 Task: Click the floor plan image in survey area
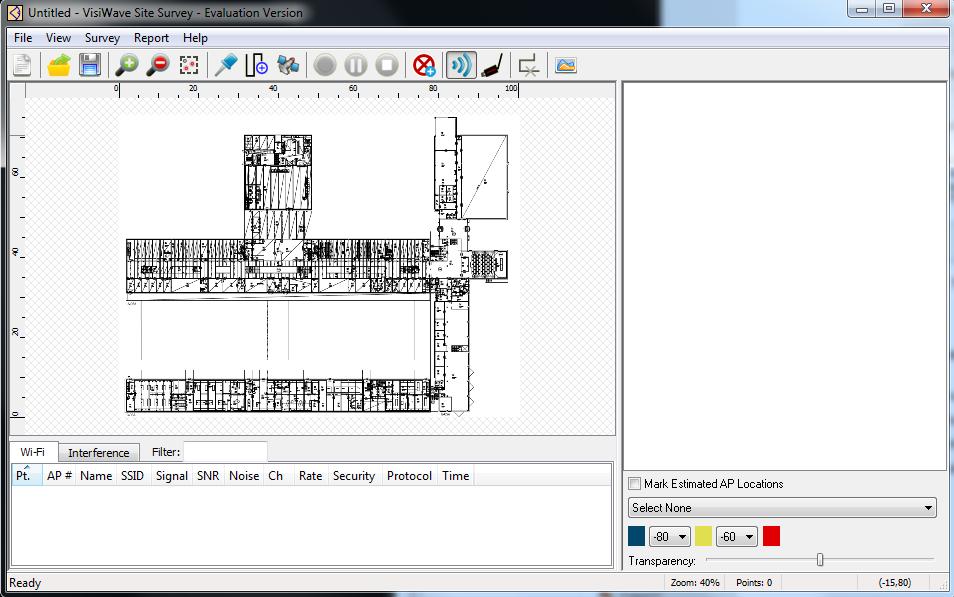pos(318,266)
